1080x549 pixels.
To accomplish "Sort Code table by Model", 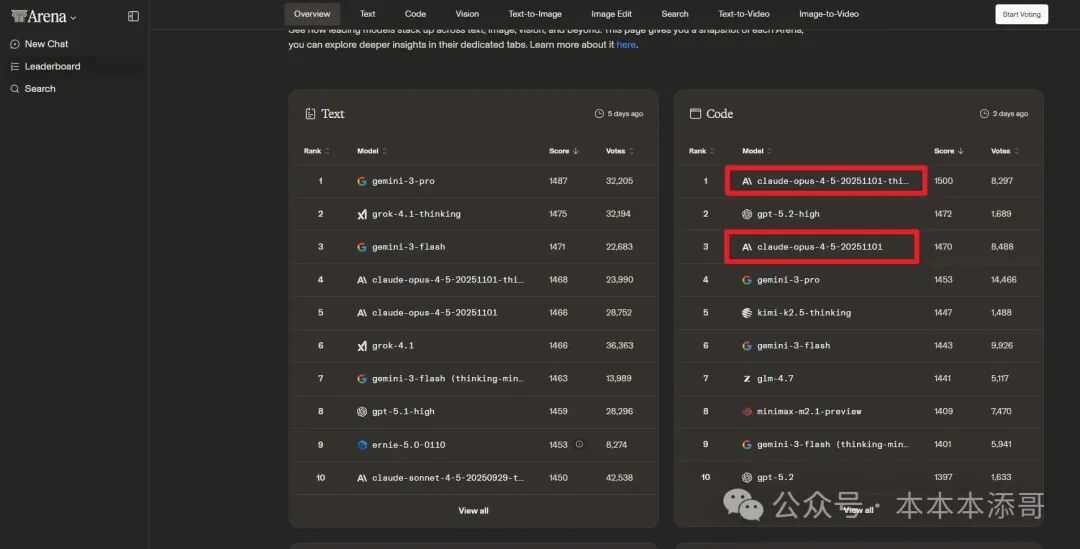I will click(757, 151).
